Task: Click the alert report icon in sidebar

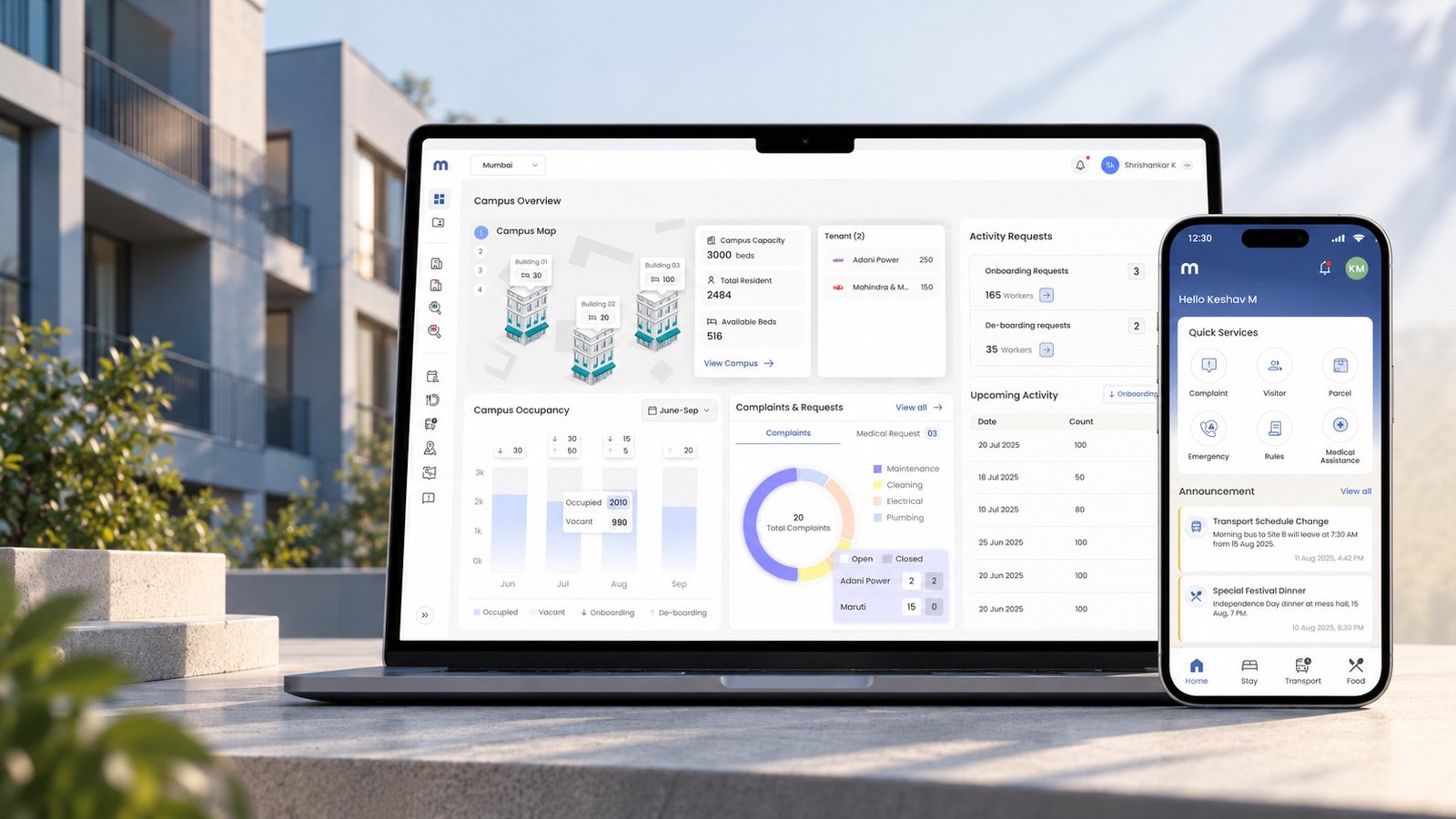Action: point(429,498)
